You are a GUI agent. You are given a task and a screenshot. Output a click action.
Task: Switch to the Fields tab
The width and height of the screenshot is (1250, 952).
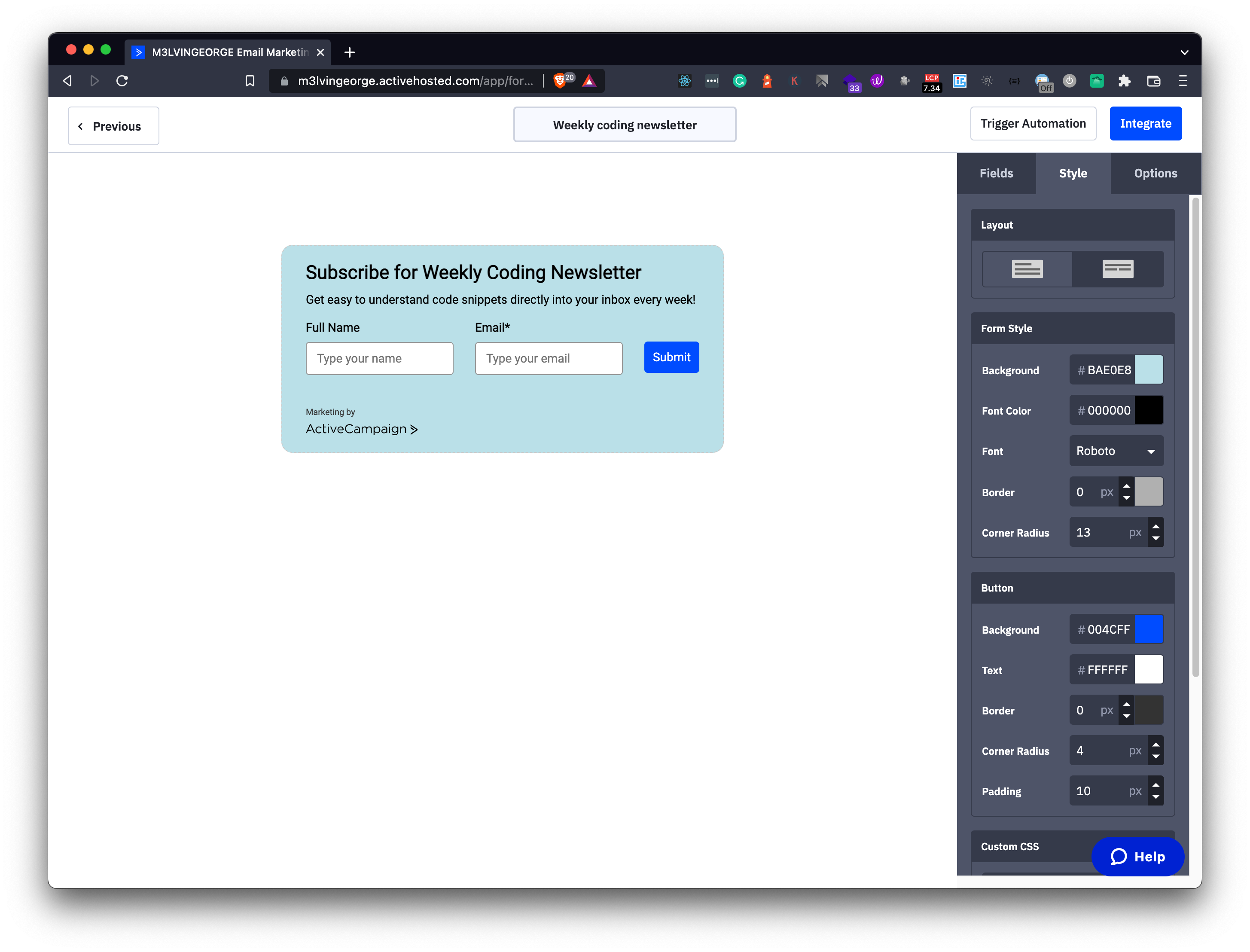pos(996,174)
